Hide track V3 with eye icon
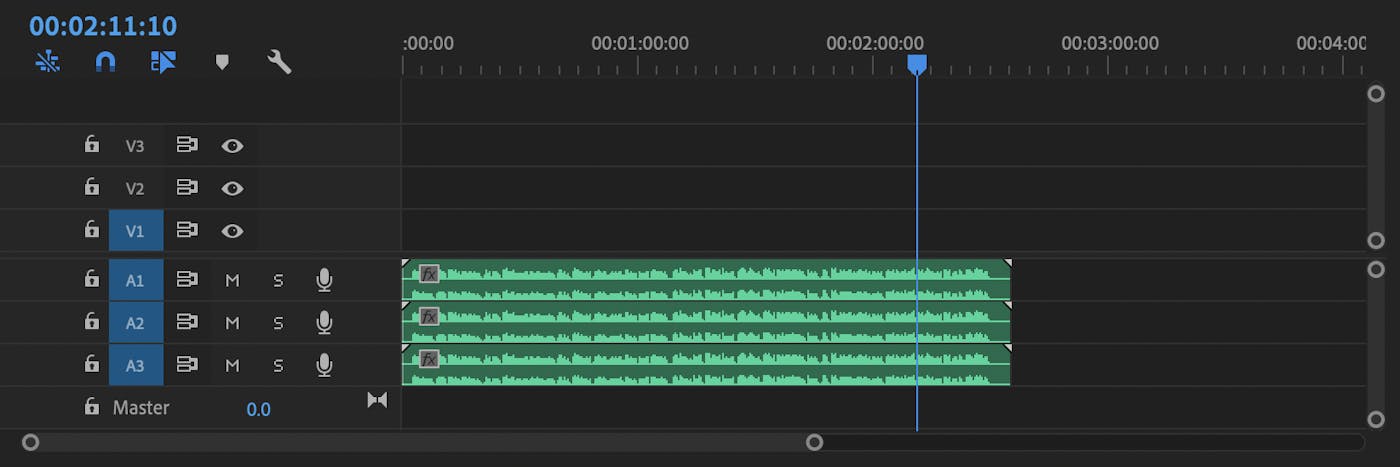Viewport: 1400px width, 467px height. point(233,146)
